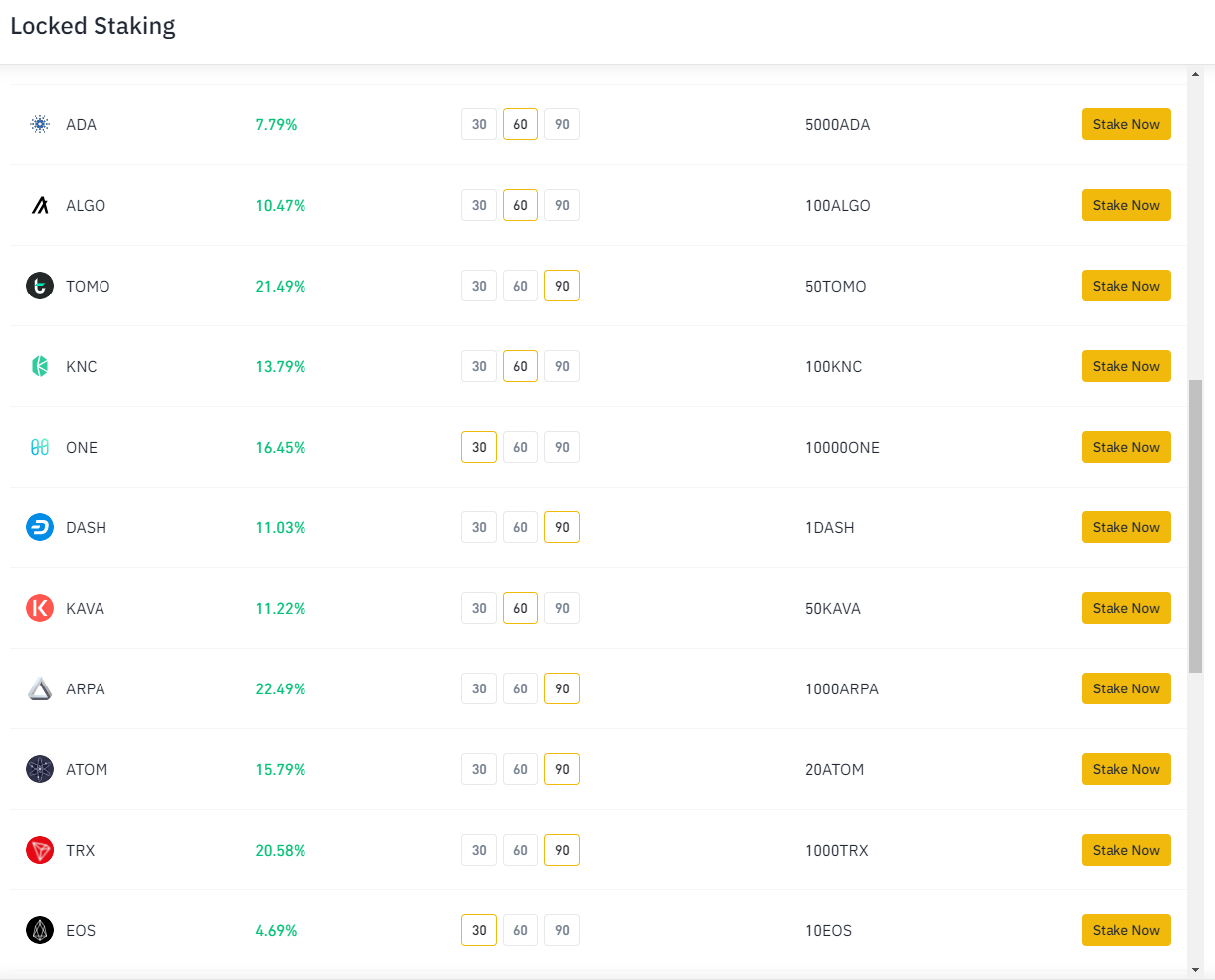Click the KAVA coin icon

point(40,608)
